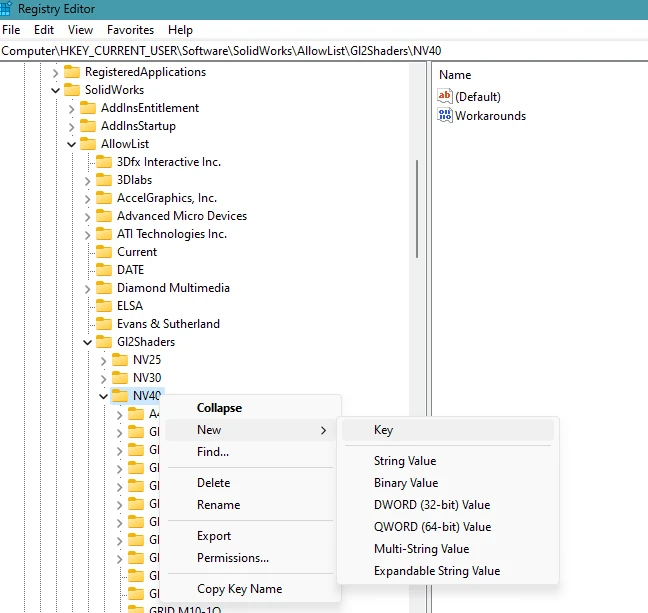Click the AllowList folder icon
648x613 pixels.
click(88, 144)
